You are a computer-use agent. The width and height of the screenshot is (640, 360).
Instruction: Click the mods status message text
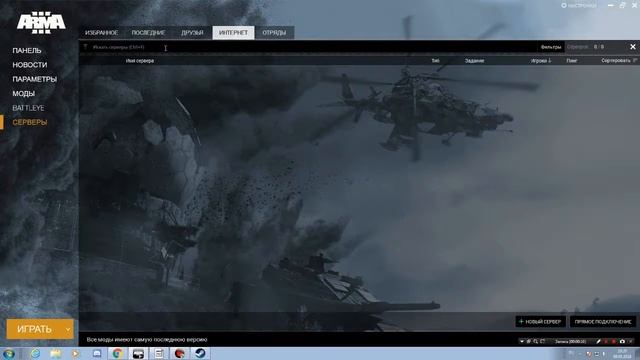coord(147,340)
